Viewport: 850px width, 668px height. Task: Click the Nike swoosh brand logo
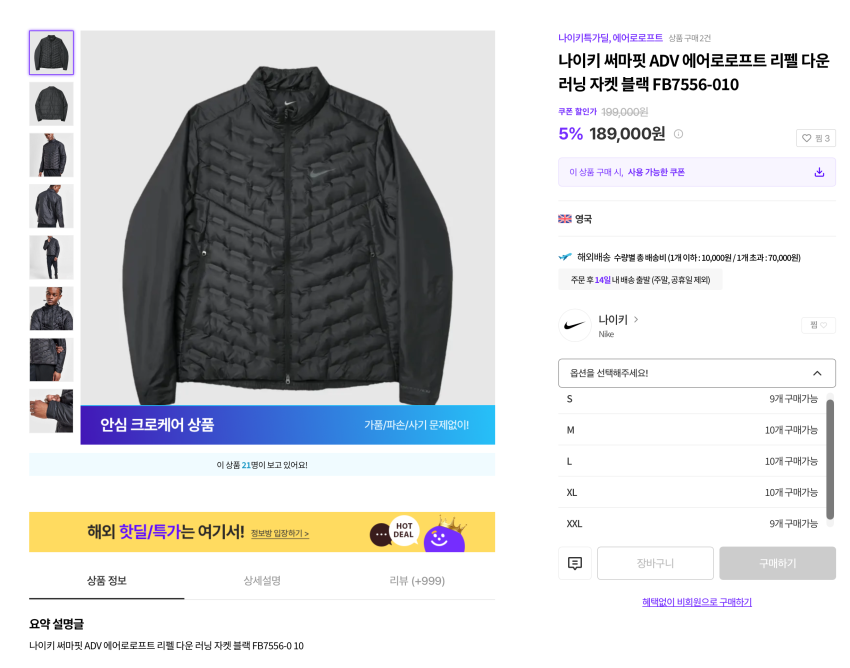(x=575, y=326)
